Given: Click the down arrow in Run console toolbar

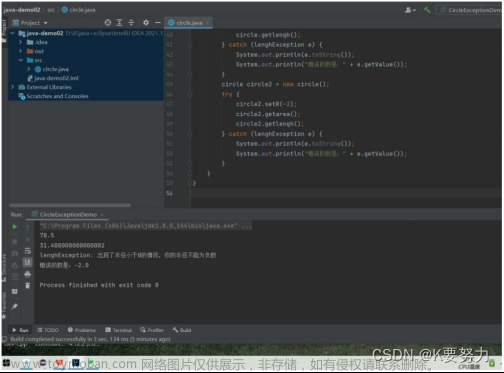Looking at the screenshot, I should click(28, 239).
